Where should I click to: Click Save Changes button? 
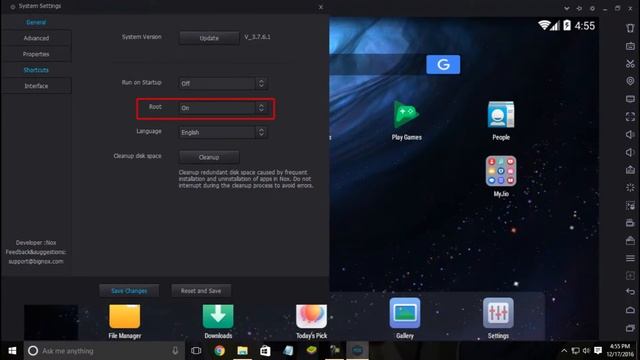129,291
